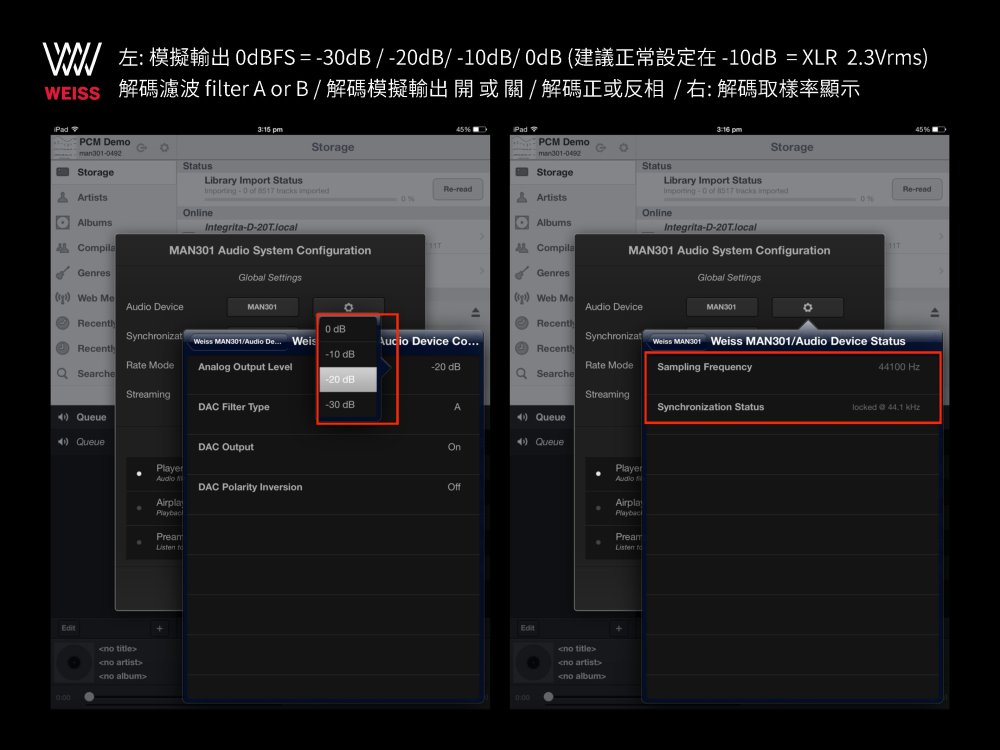
Task: Open Web Media antenna item, left iPad
Action: pyautogui.click(x=84, y=298)
